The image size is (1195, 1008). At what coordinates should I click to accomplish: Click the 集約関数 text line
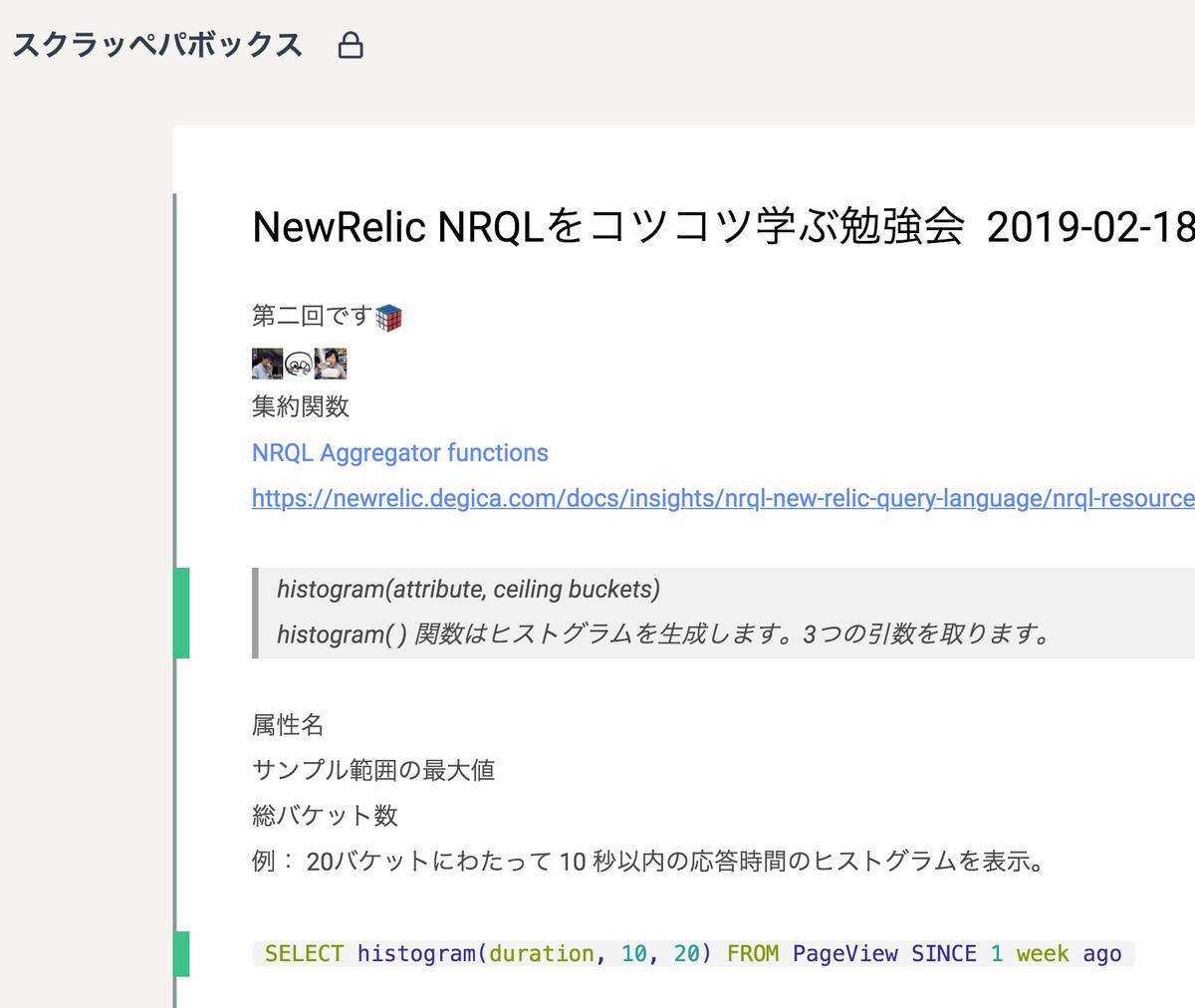coord(299,407)
